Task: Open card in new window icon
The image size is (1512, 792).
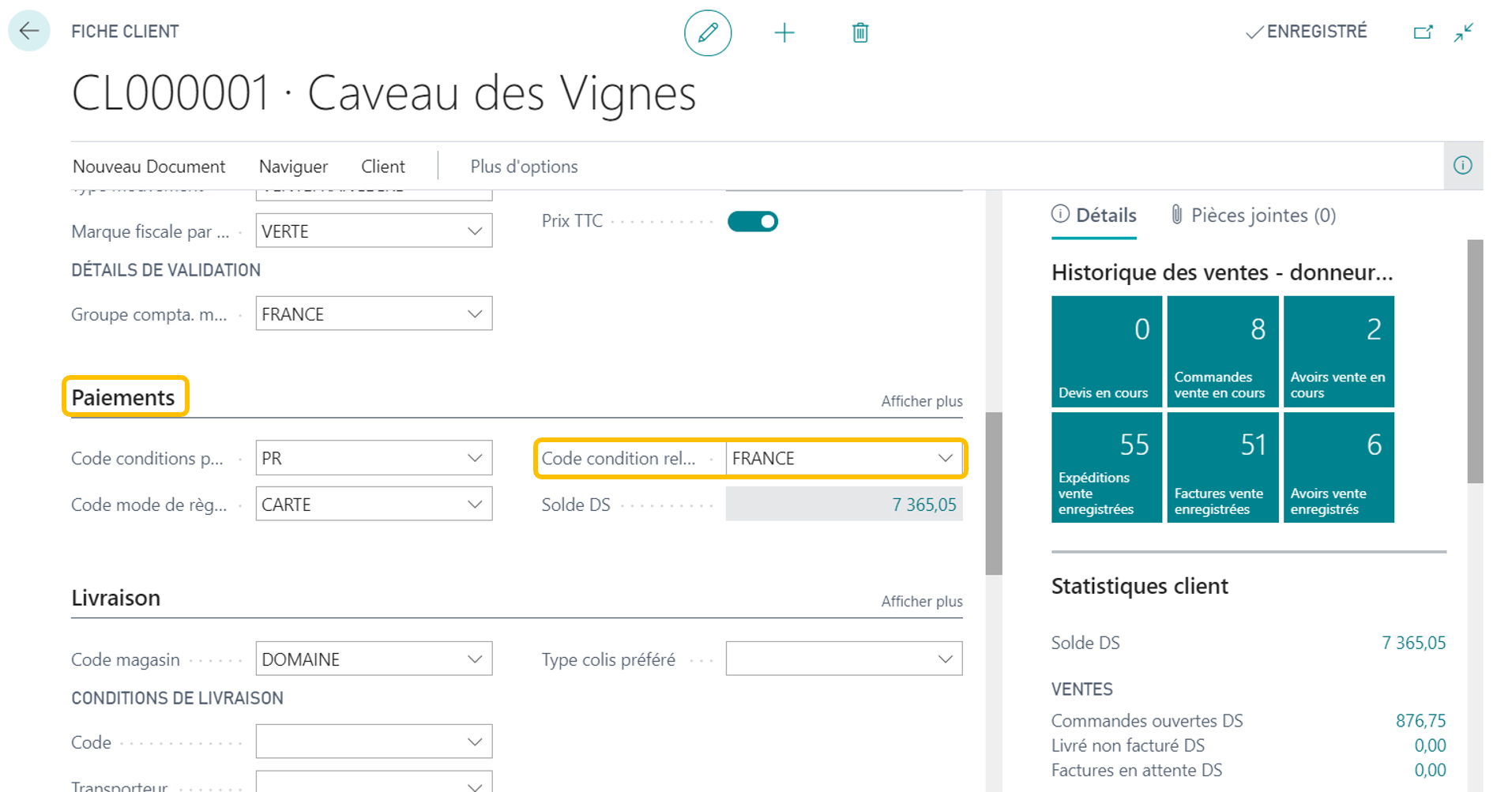Action: pos(1423,32)
